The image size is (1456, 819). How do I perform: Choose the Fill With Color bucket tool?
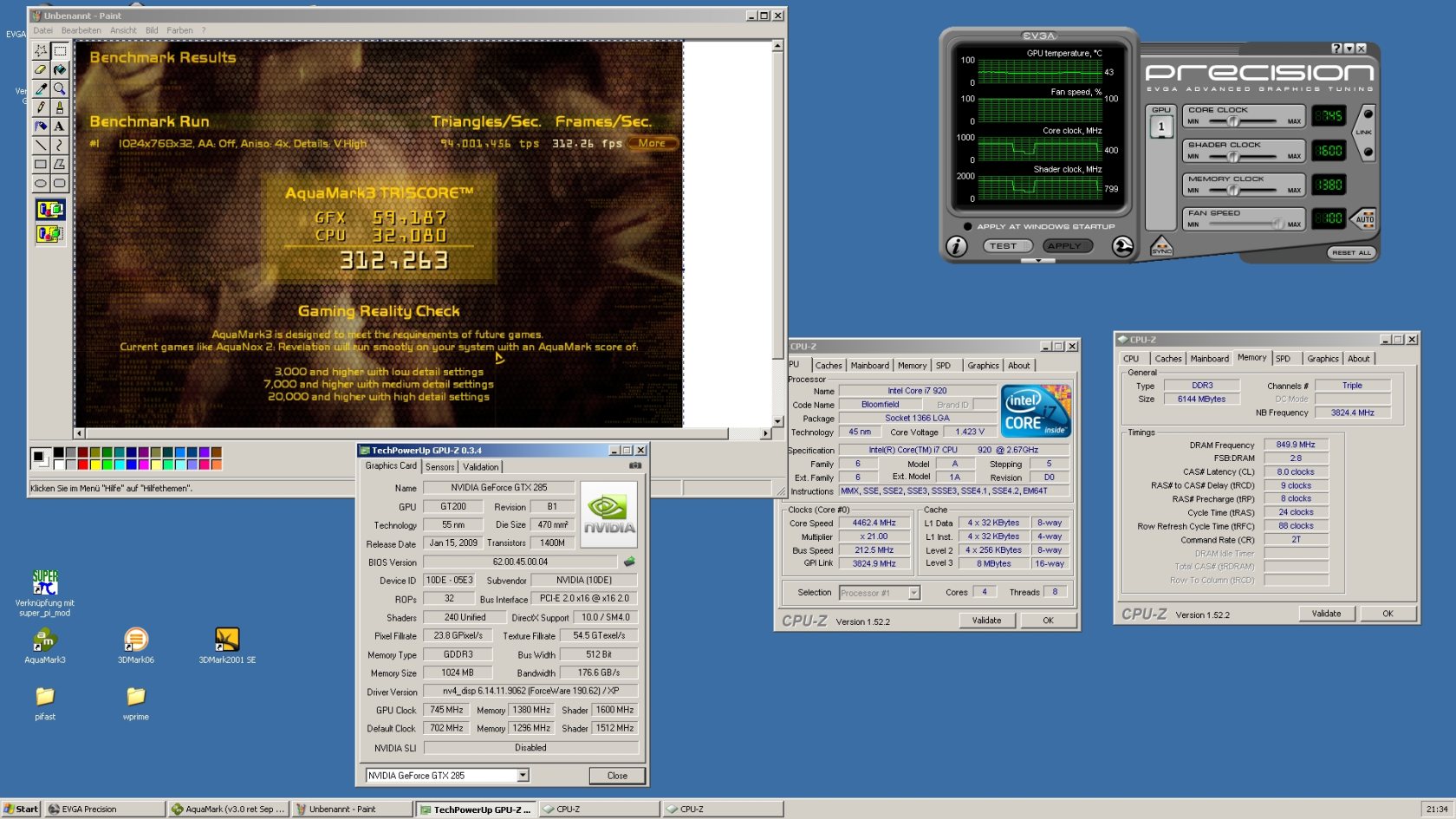tap(60, 70)
